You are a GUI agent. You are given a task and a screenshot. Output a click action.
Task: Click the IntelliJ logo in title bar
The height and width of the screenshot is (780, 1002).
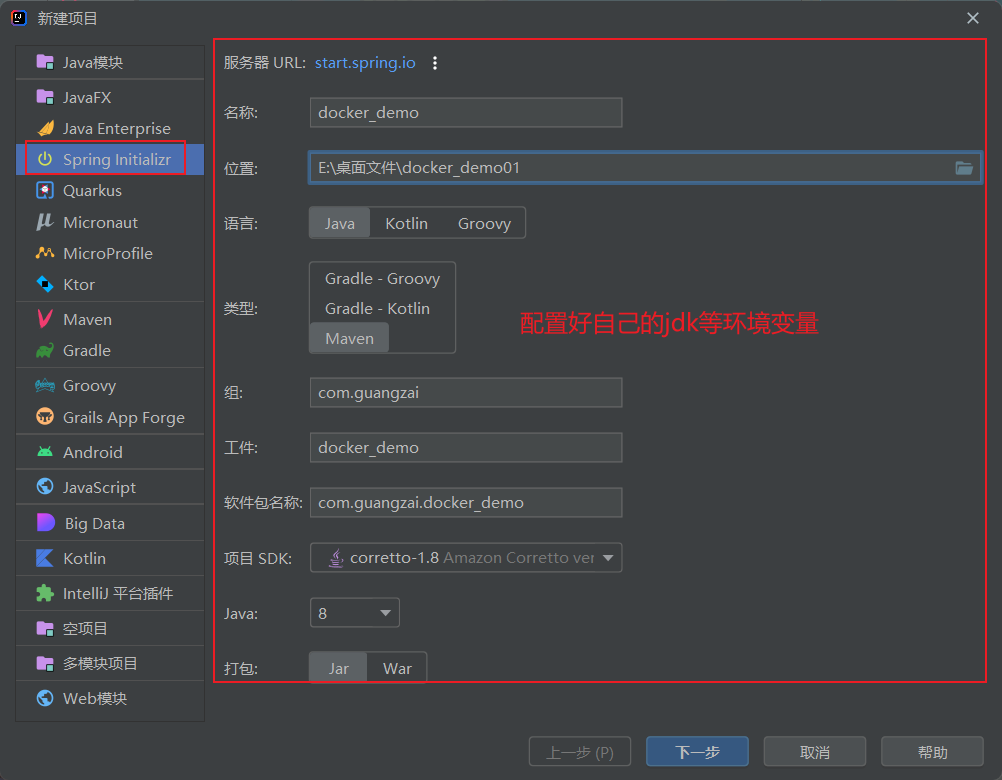(x=19, y=18)
